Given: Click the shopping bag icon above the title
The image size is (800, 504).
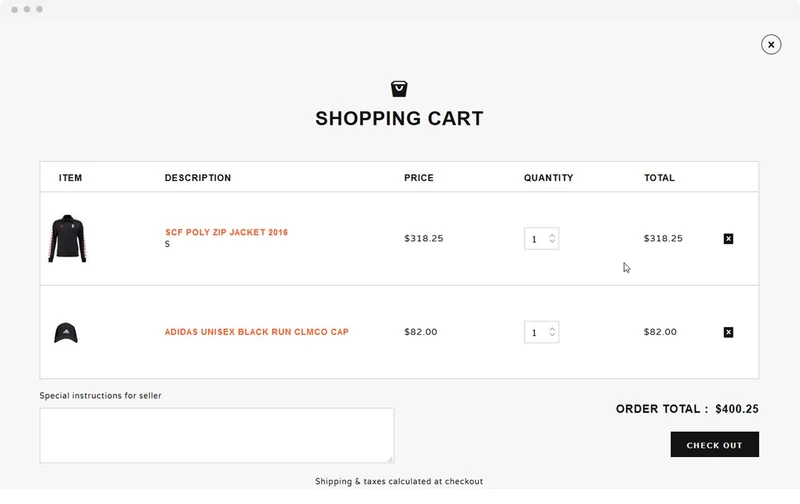Looking at the screenshot, I should (399, 89).
